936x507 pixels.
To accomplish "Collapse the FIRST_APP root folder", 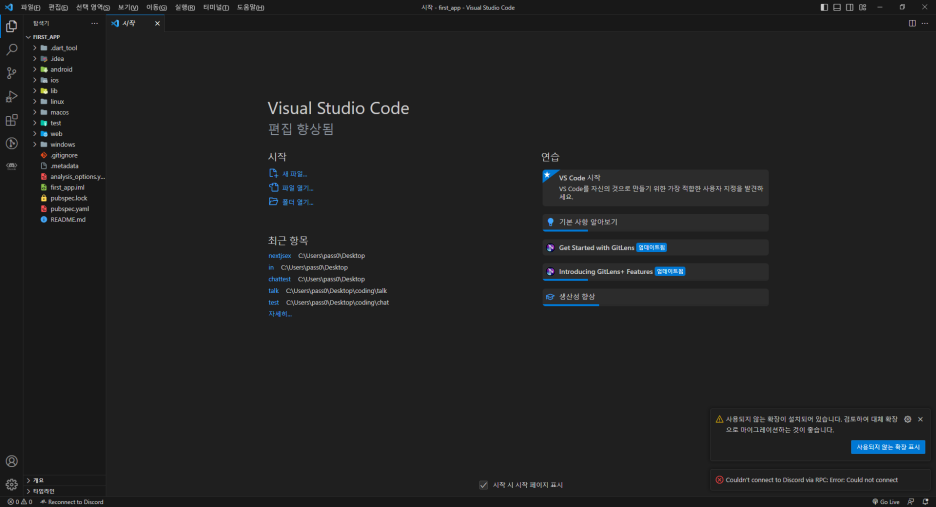I will [64, 37].
